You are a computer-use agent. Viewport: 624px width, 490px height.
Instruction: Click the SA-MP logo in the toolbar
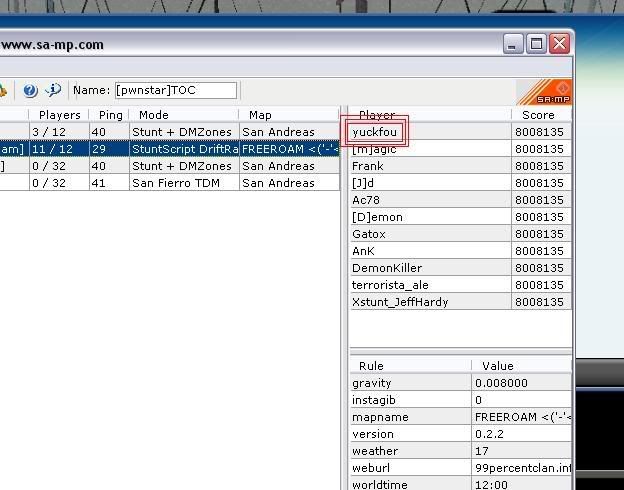coord(544,92)
